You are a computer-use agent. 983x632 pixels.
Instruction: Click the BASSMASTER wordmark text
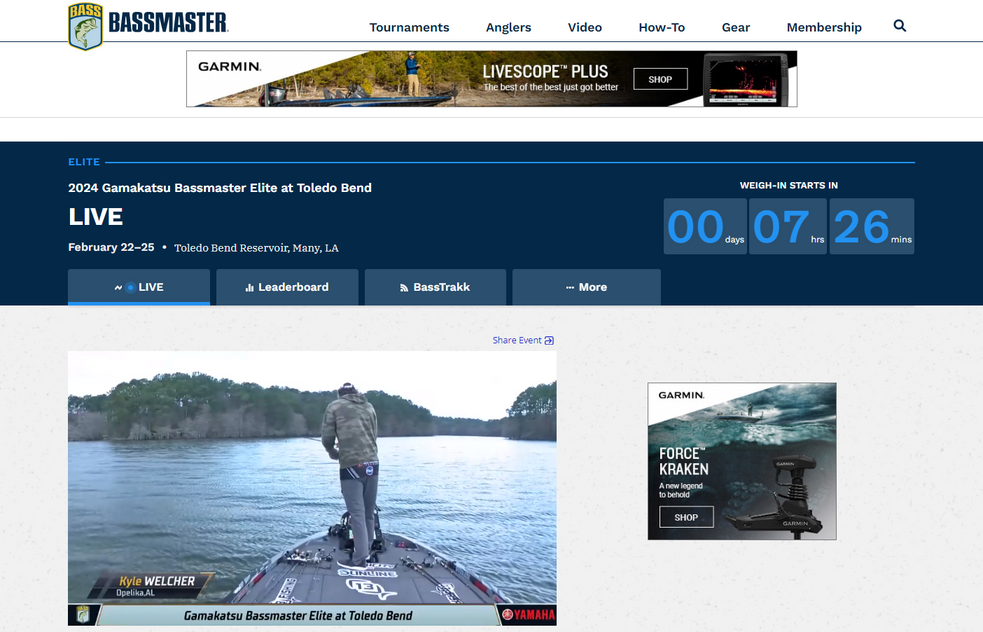[168, 23]
